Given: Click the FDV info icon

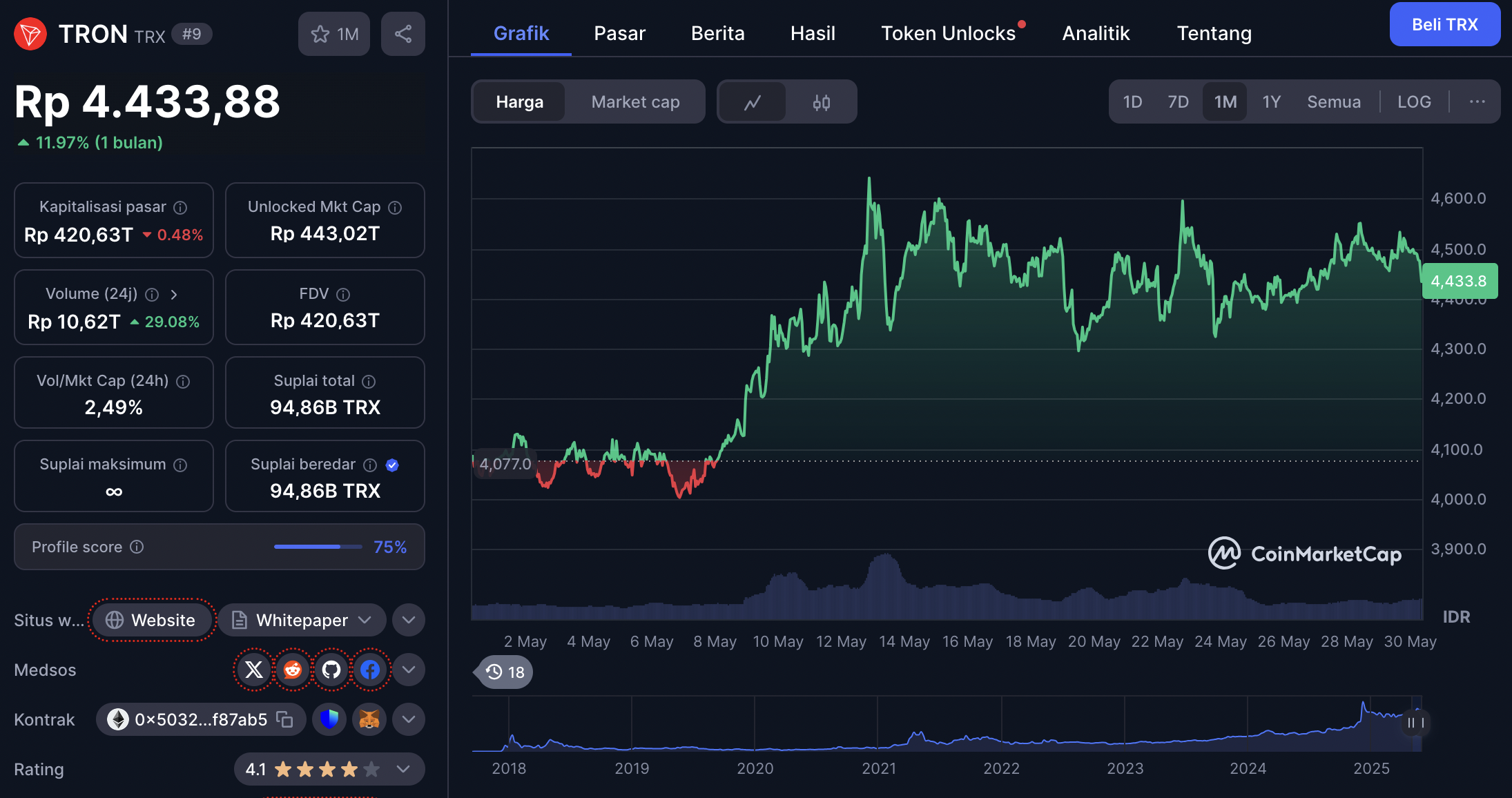Looking at the screenshot, I should pos(343,295).
